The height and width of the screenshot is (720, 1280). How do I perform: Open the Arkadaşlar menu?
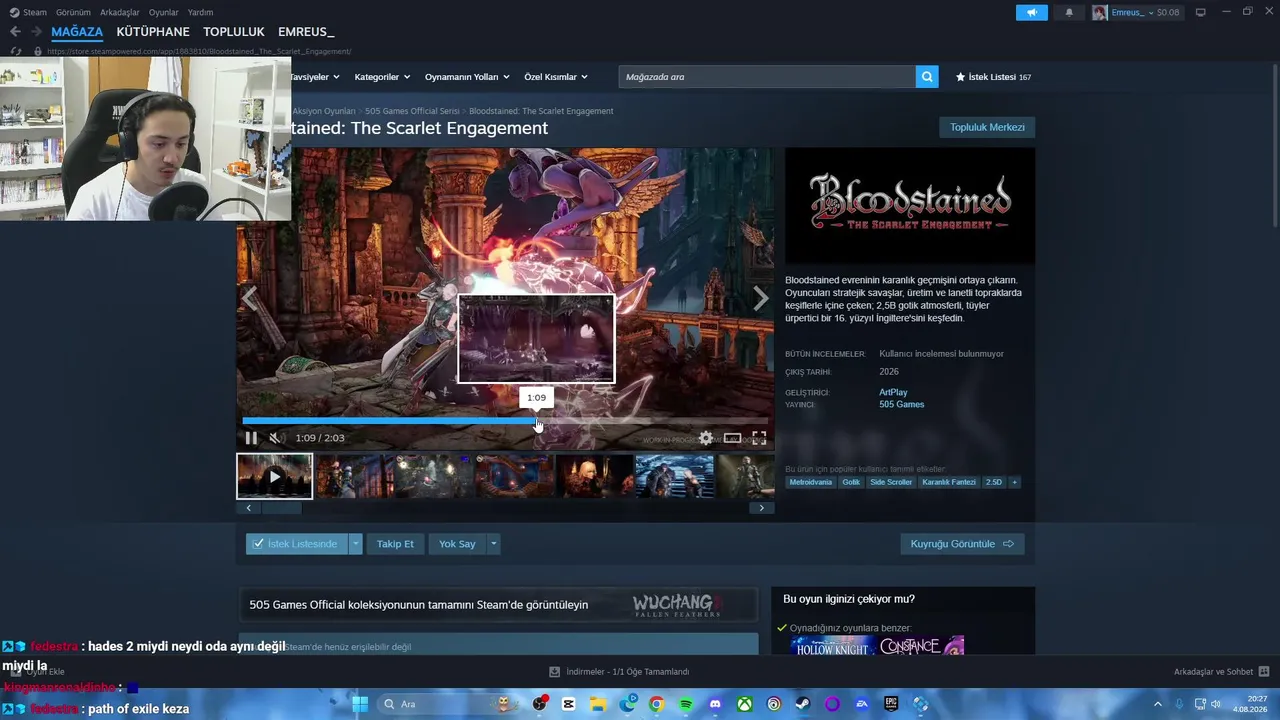pos(120,12)
